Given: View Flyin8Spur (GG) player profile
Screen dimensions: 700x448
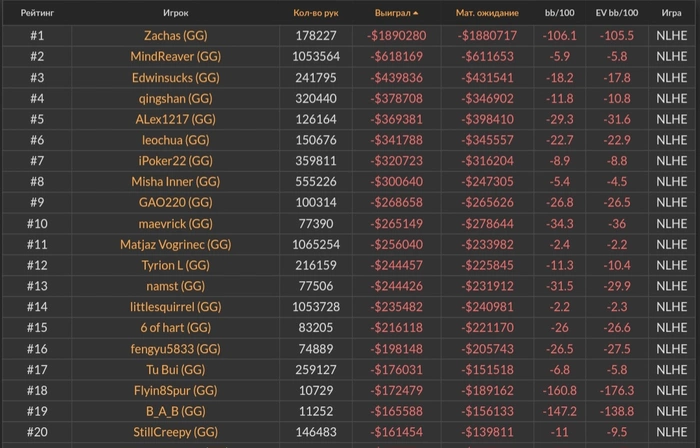Looking at the screenshot, I should click(x=175, y=390).
